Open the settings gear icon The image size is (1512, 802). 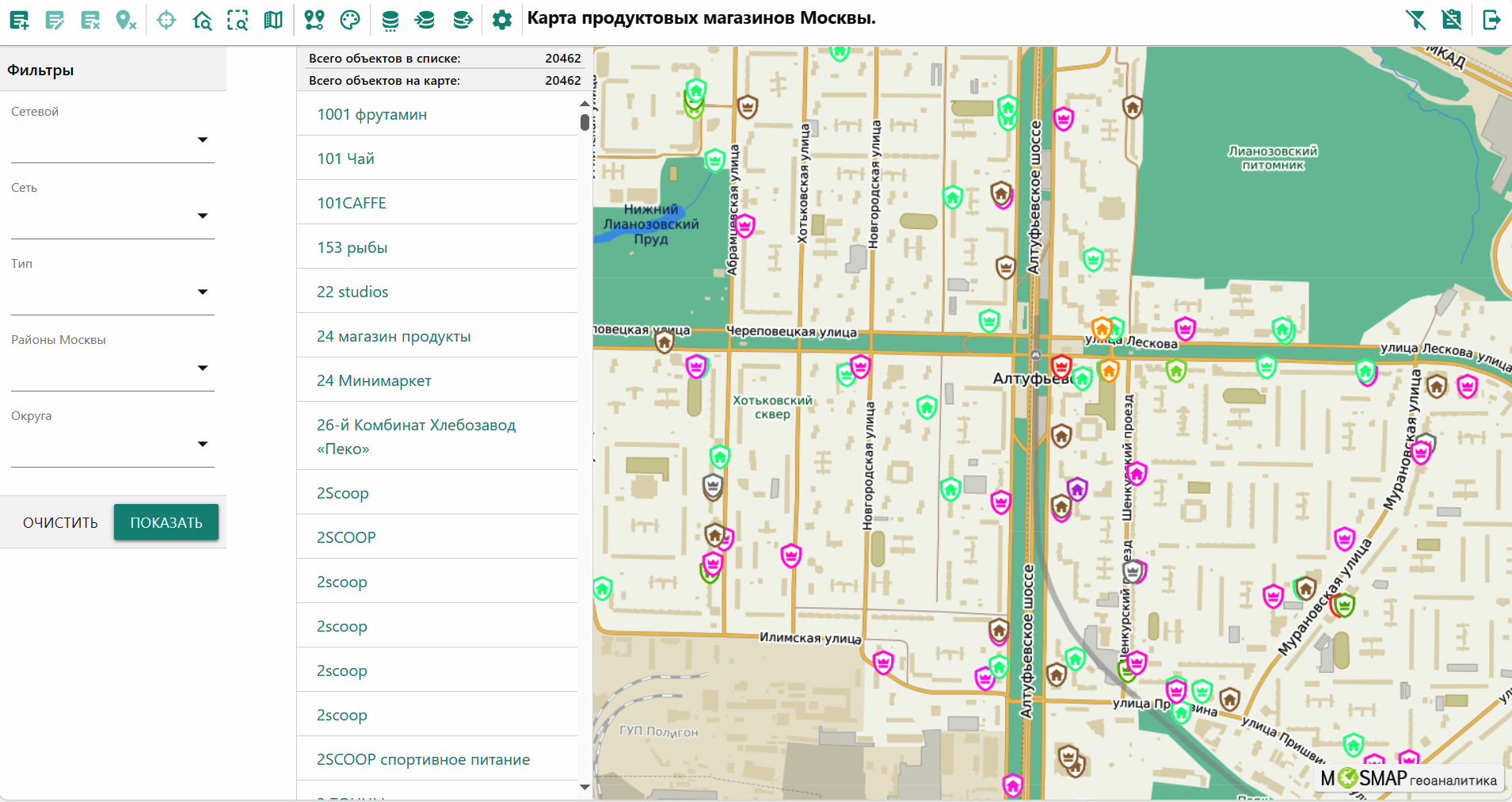click(502, 20)
